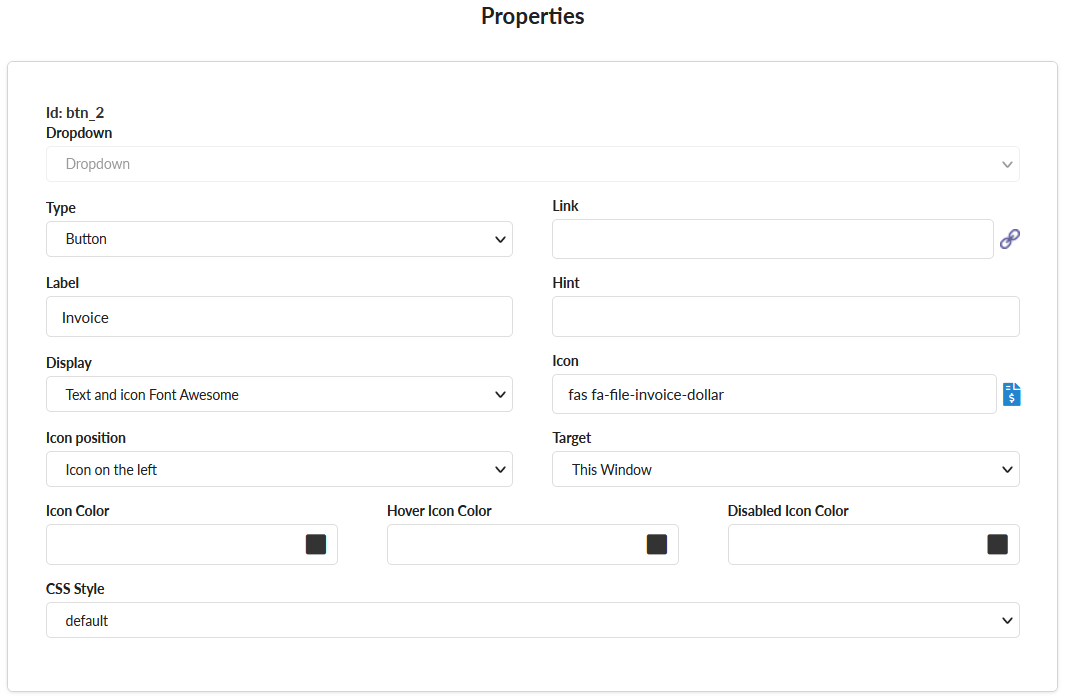
Task: Click the Icon Color text input
Action: [x=170, y=543]
